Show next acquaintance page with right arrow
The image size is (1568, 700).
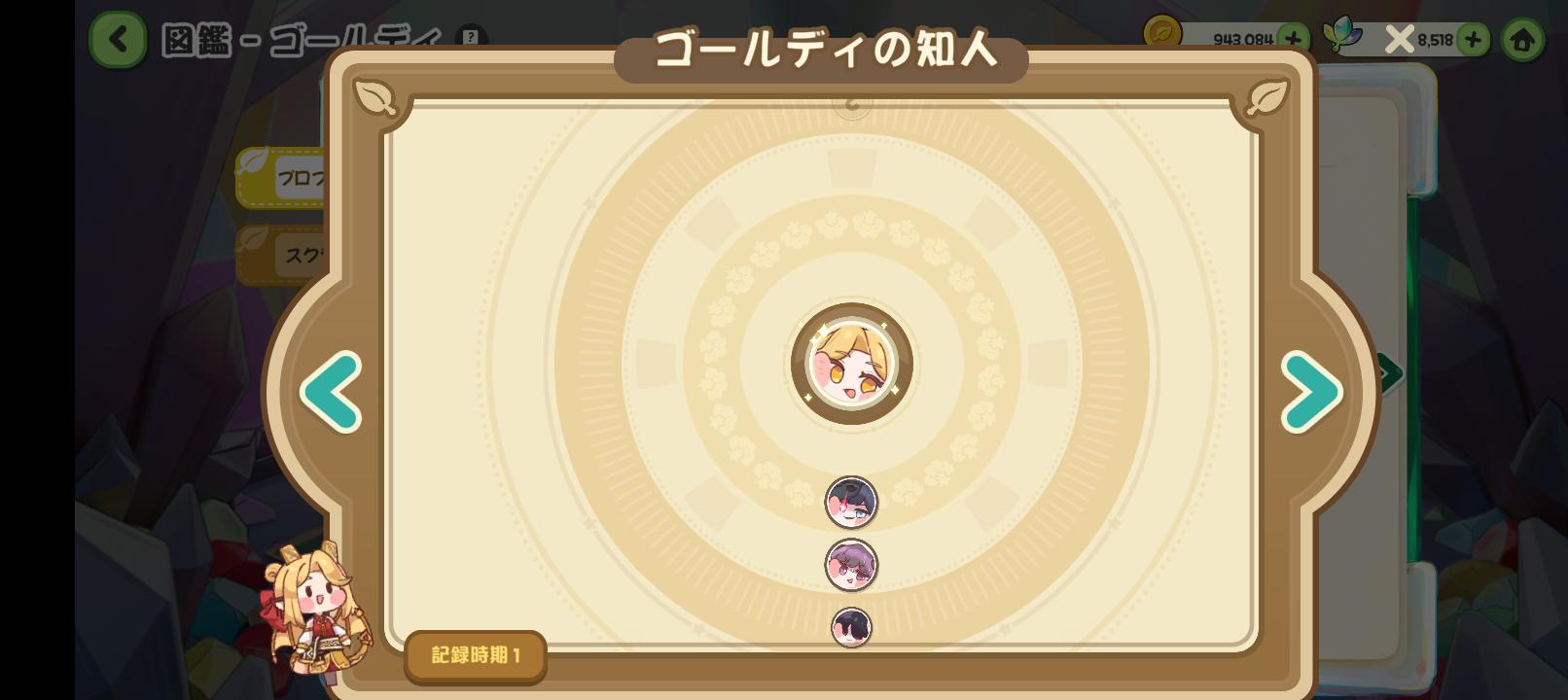click(x=1311, y=392)
